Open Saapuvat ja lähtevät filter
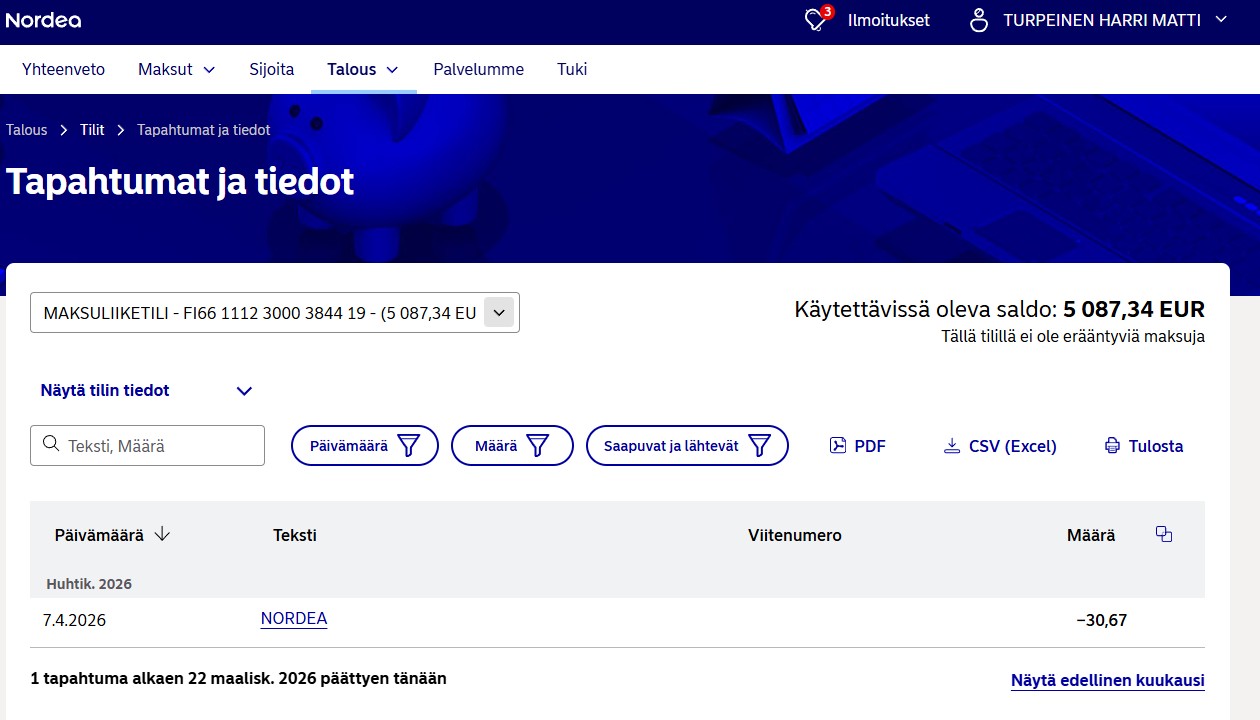 (687, 446)
